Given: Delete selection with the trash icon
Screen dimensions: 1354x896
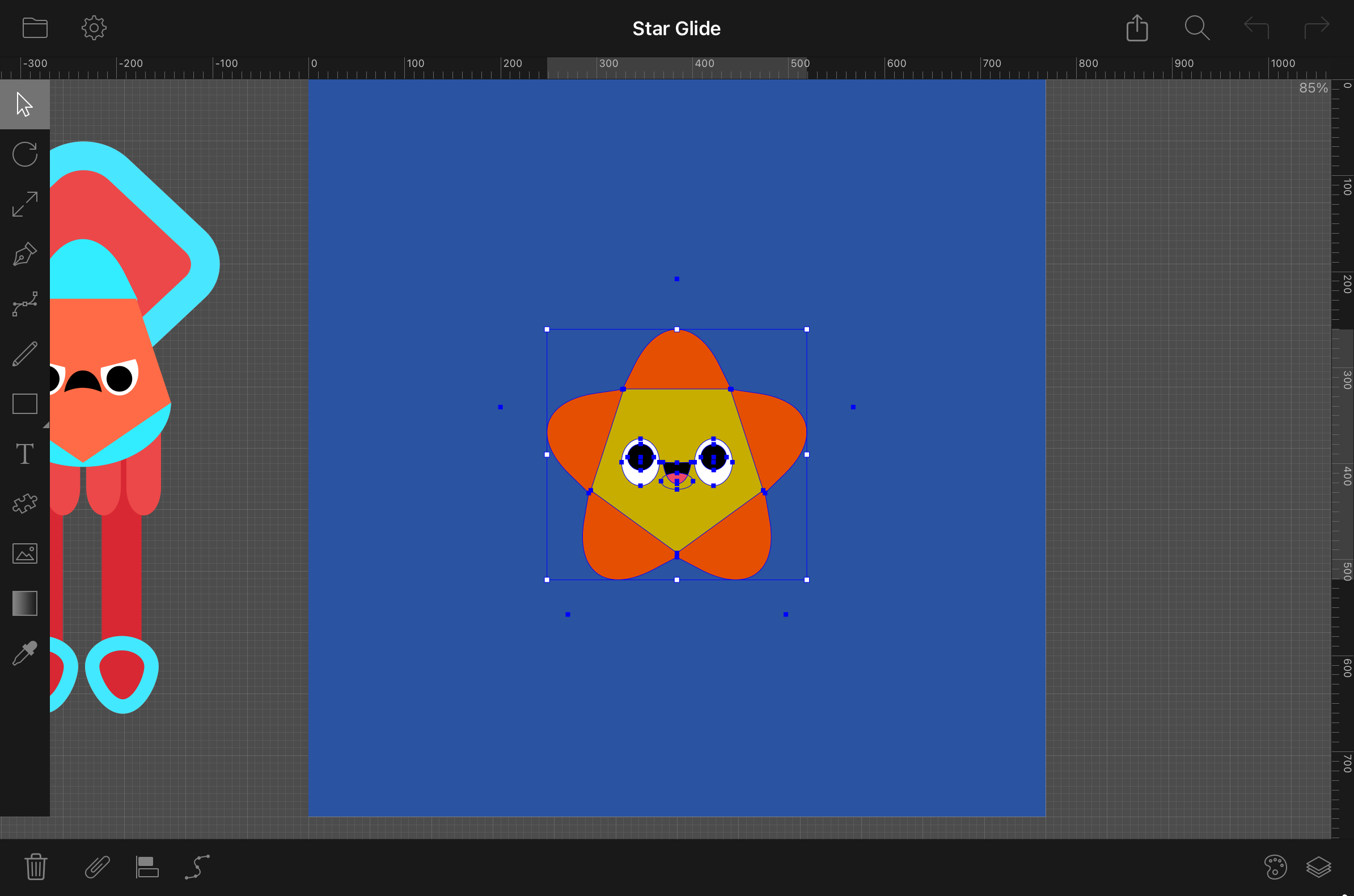Looking at the screenshot, I should point(35,867).
